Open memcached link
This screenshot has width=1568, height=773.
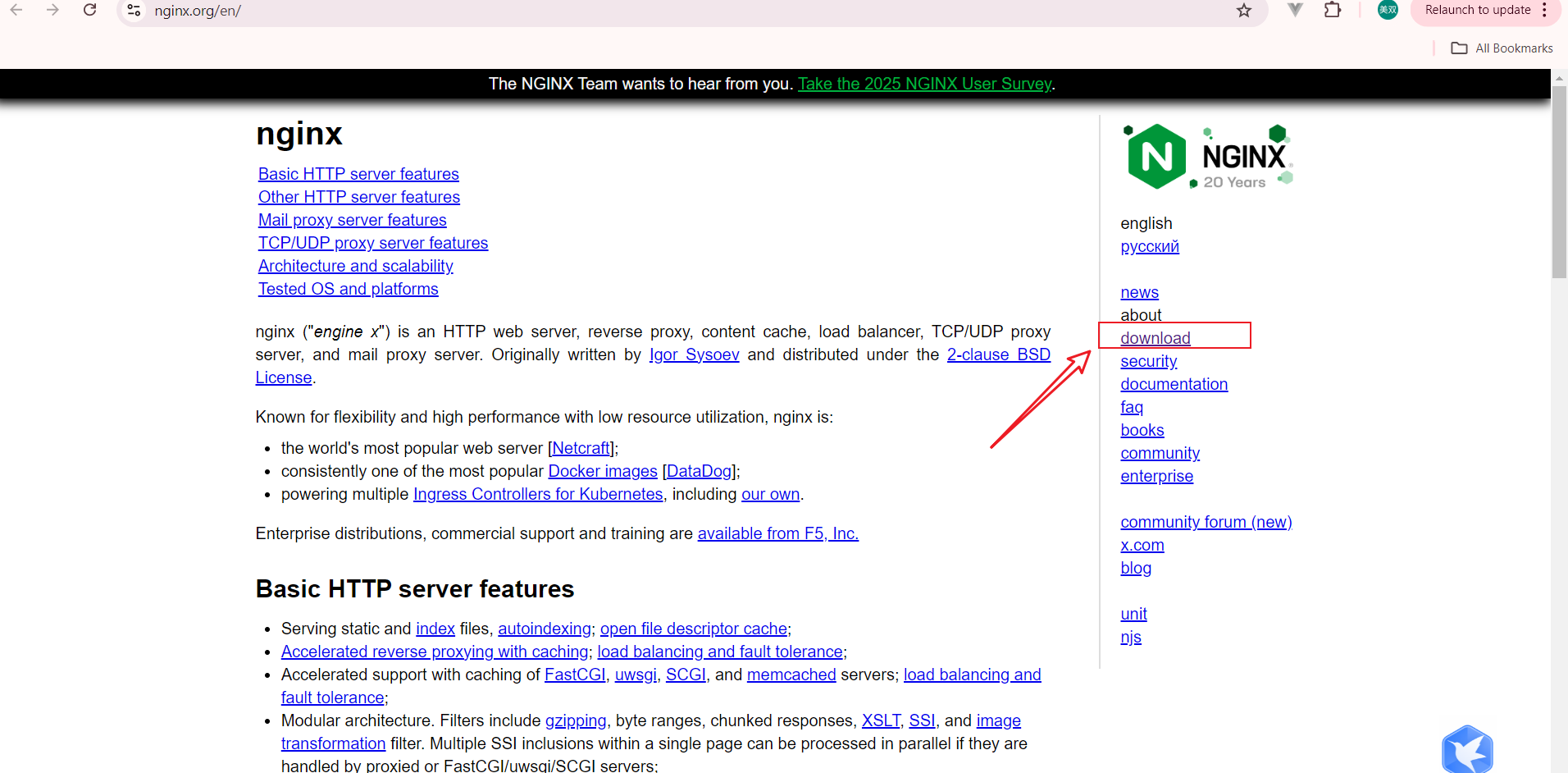pyautogui.click(x=791, y=675)
